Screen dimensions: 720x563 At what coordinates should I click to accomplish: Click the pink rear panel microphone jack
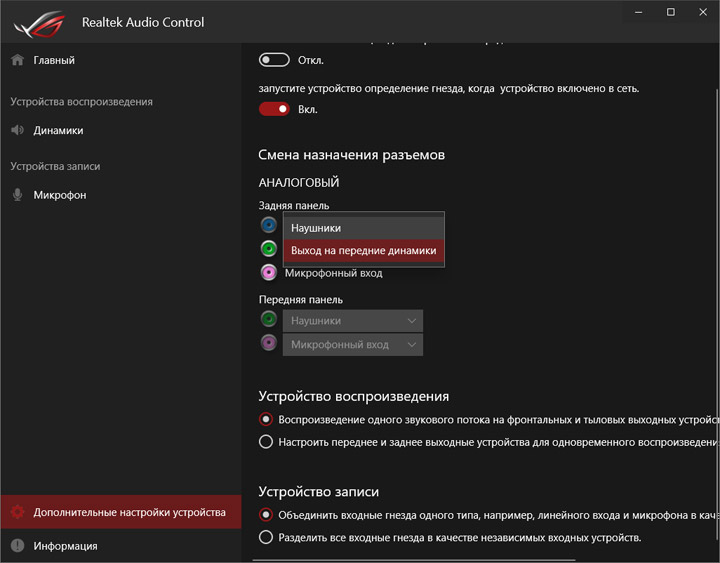(x=268, y=273)
